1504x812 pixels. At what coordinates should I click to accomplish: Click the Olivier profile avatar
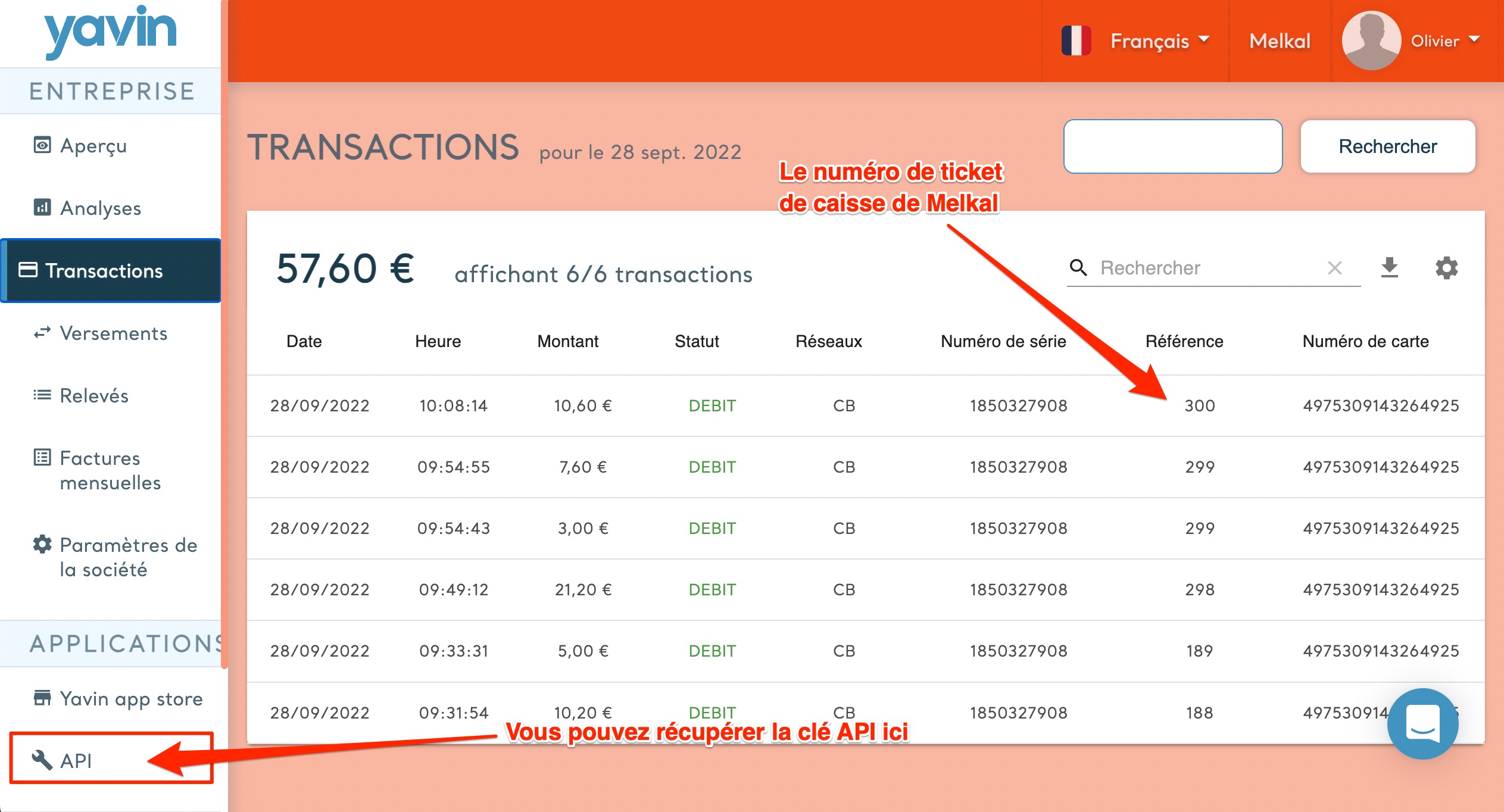click(x=1371, y=40)
